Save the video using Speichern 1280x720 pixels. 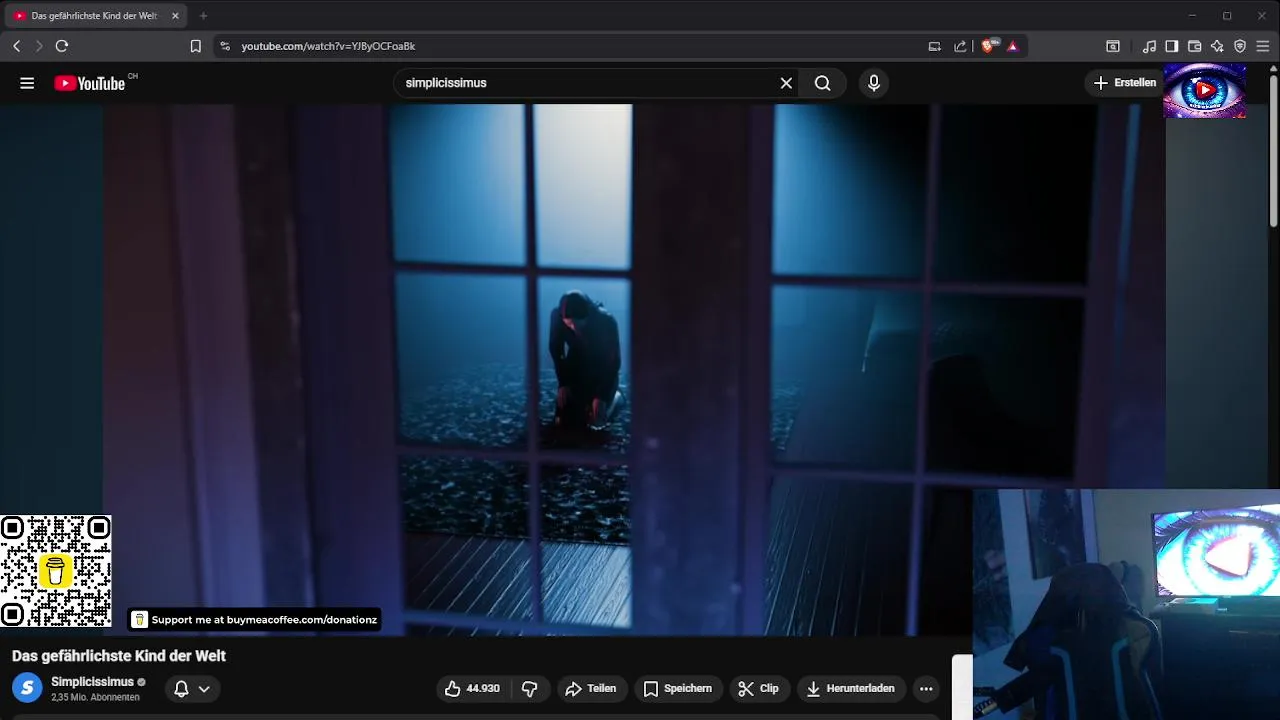pyautogui.click(x=677, y=688)
